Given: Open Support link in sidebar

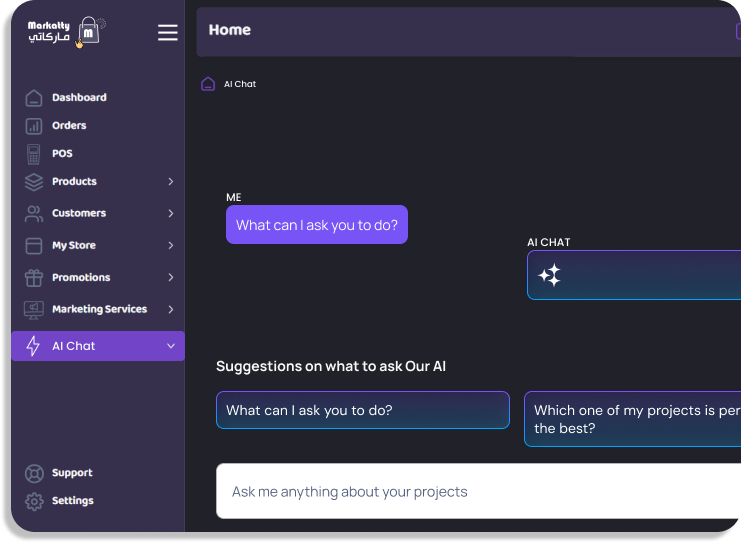Looking at the screenshot, I should [x=72, y=473].
